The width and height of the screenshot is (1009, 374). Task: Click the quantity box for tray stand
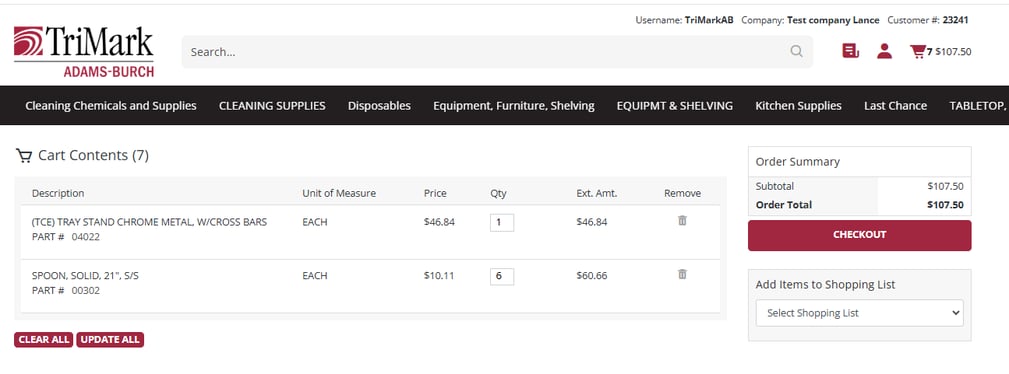point(501,223)
